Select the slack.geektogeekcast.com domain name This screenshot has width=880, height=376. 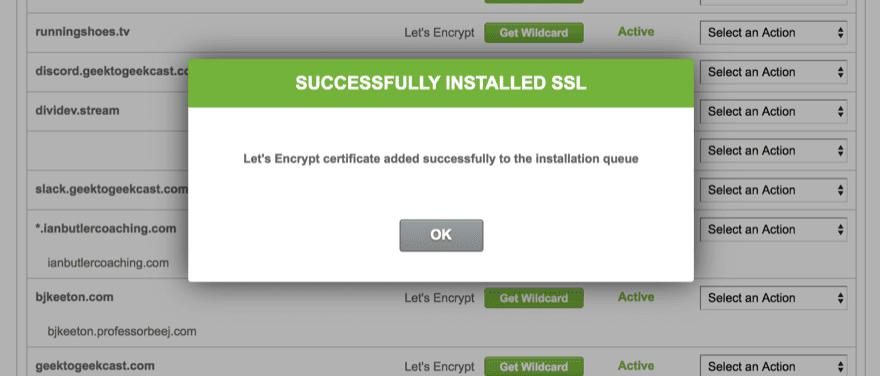(112, 189)
